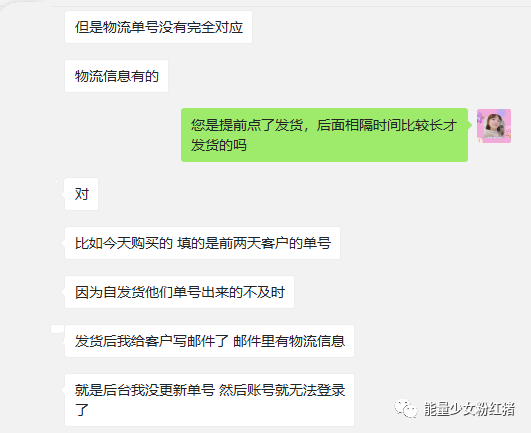Click the text 然后账号就无法登录
The image size is (531, 433).
[x=282, y=390]
